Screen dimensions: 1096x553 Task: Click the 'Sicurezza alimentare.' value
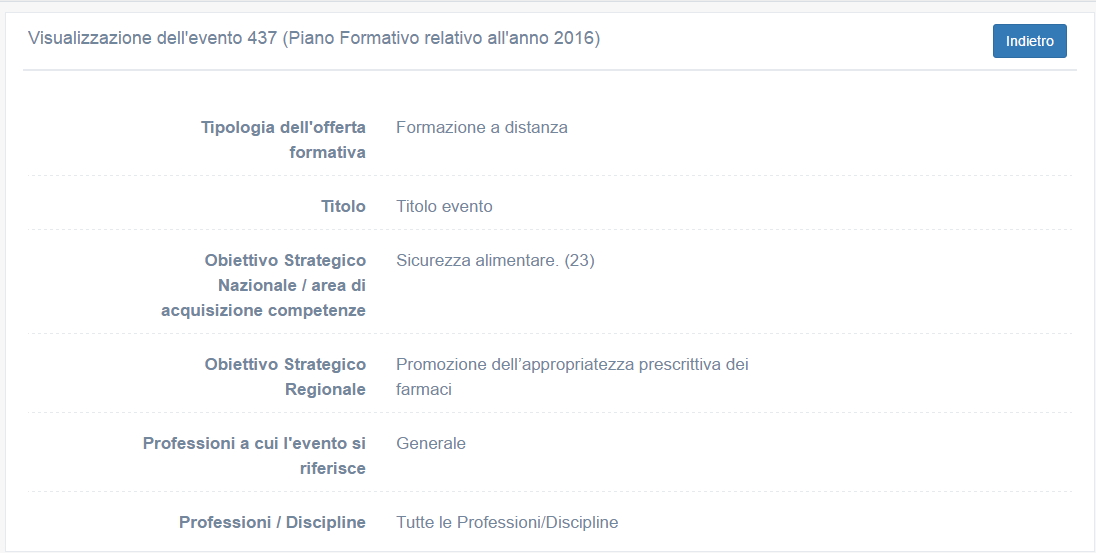[477, 260]
